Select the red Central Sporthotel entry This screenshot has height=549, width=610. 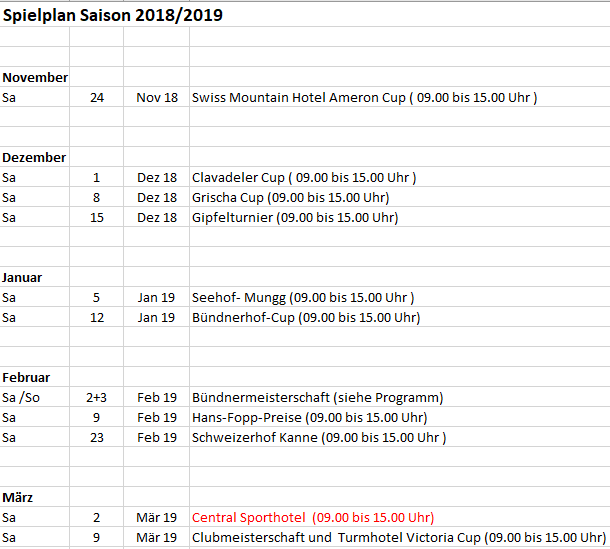pos(313,518)
